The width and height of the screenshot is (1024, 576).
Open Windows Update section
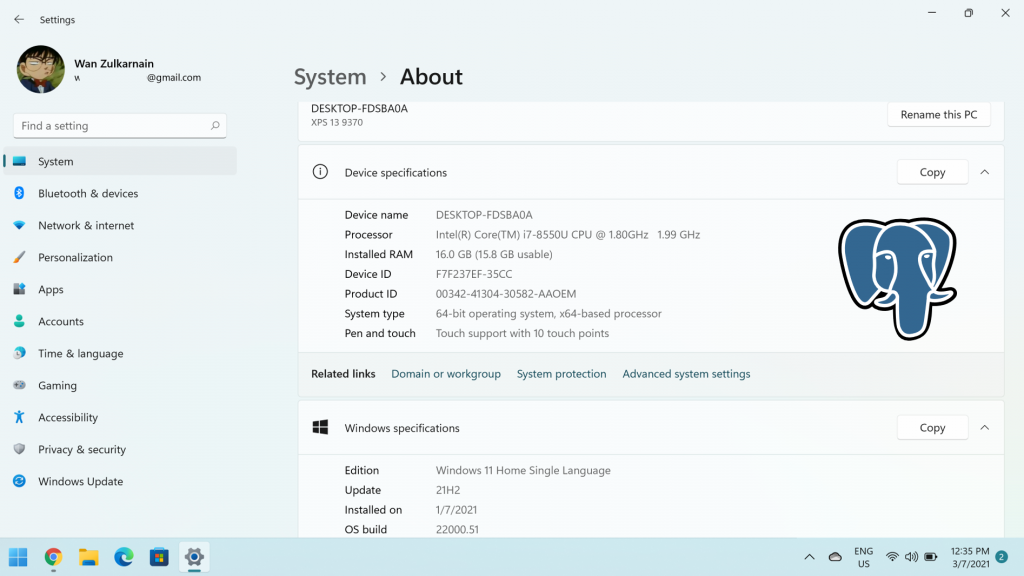[x=80, y=481]
